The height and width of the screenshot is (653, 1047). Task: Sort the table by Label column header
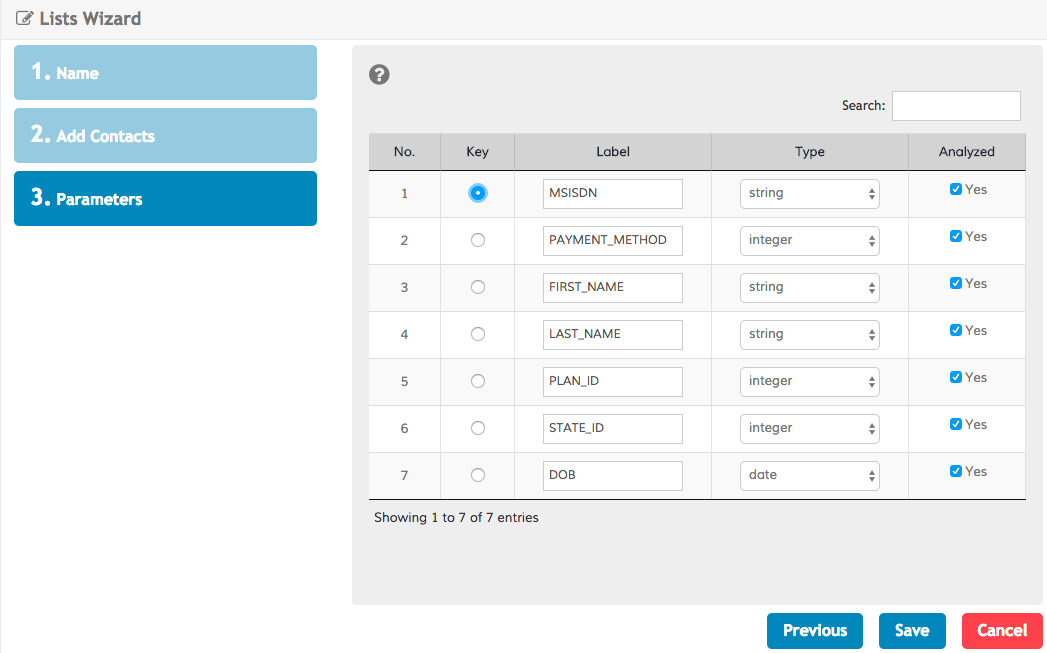pyautogui.click(x=613, y=152)
